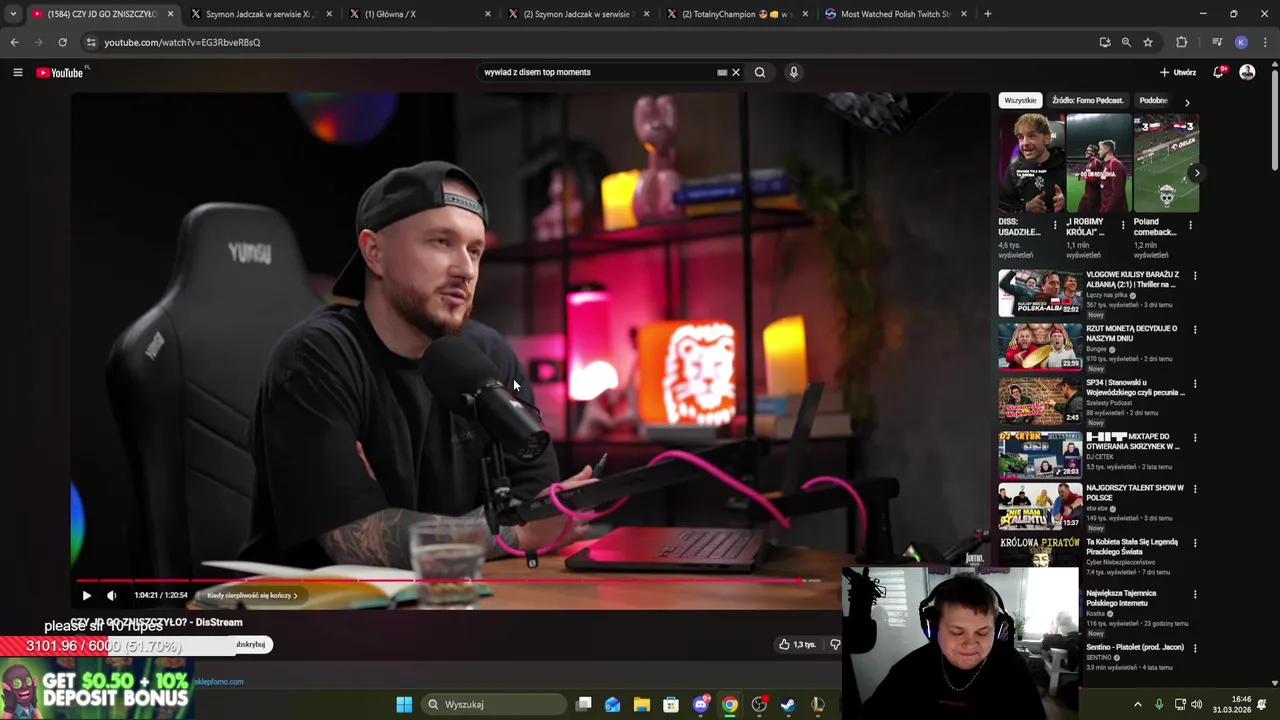Seek on the red video progress bar

[x=448, y=580]
